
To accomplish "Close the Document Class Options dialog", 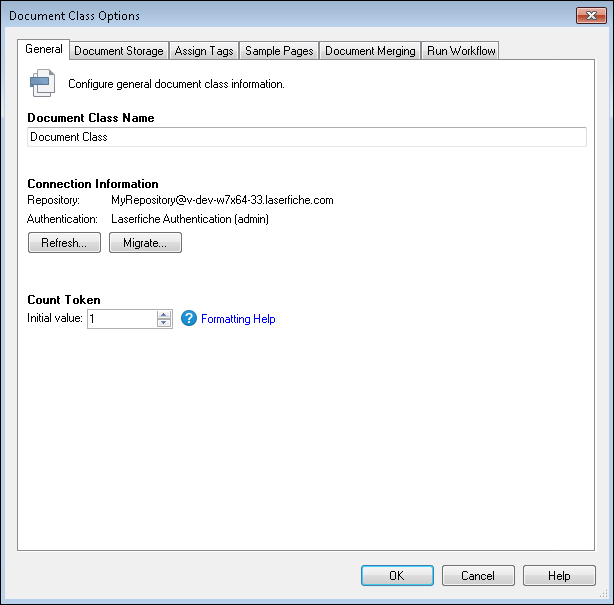I will tap(591, 16).
